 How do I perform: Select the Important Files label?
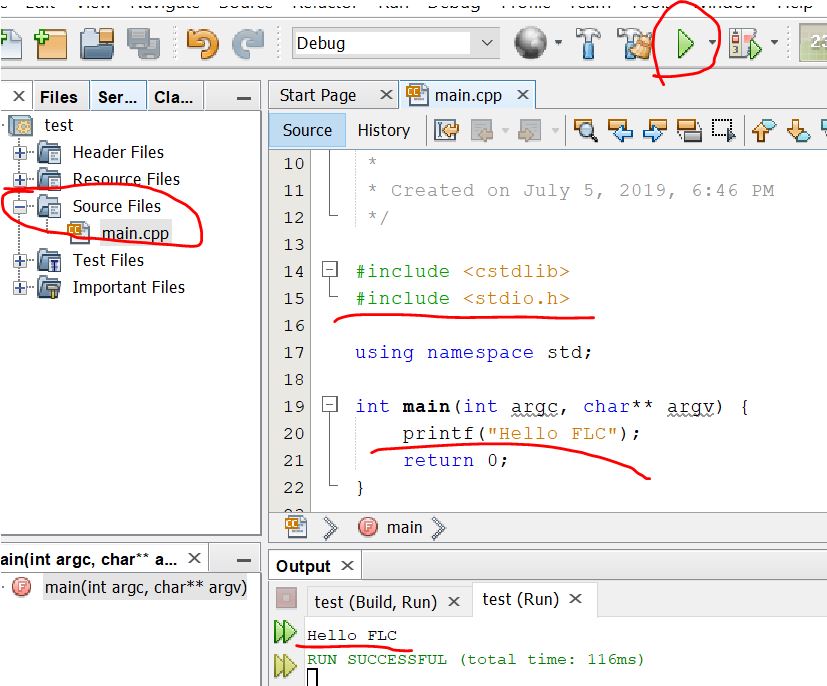[129, 287]
